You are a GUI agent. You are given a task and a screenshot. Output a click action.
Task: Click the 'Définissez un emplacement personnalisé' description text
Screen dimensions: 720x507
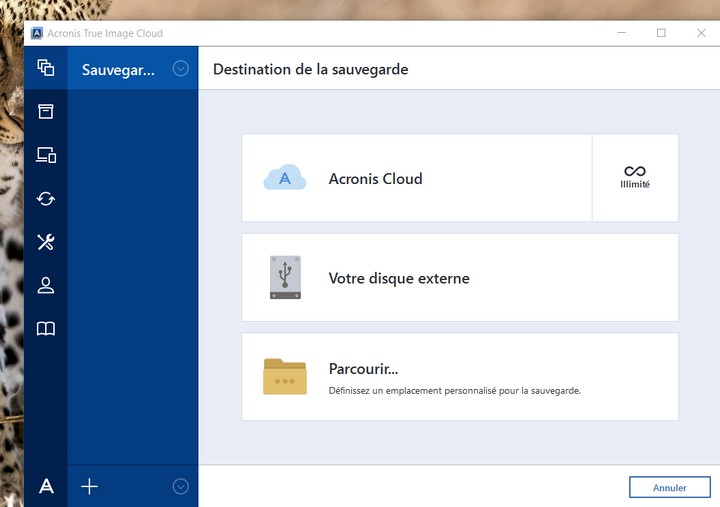point(455,391)
